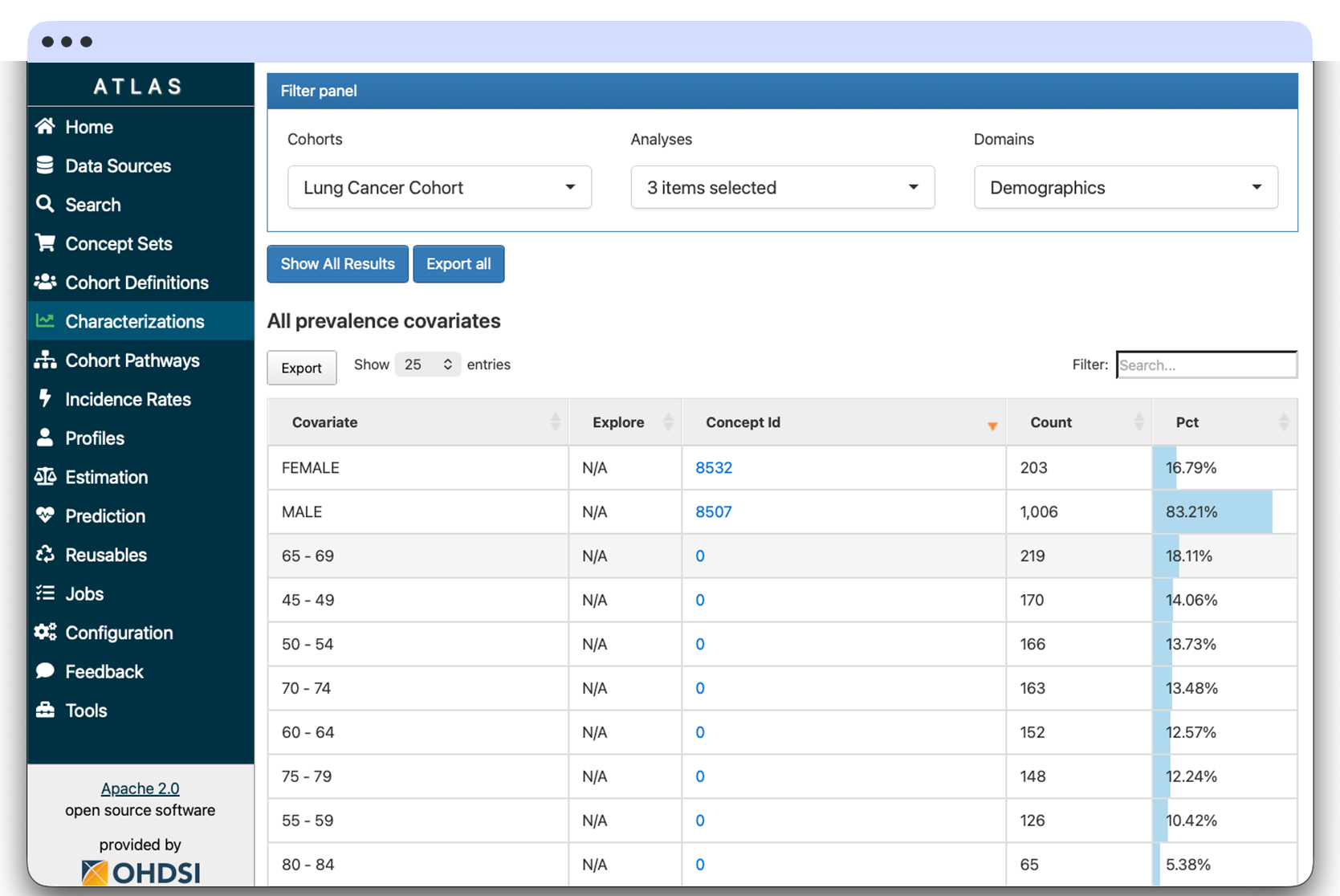This screenshot has width=1340, height=896.
Task: Open concept link 8532
Action: 714,467
